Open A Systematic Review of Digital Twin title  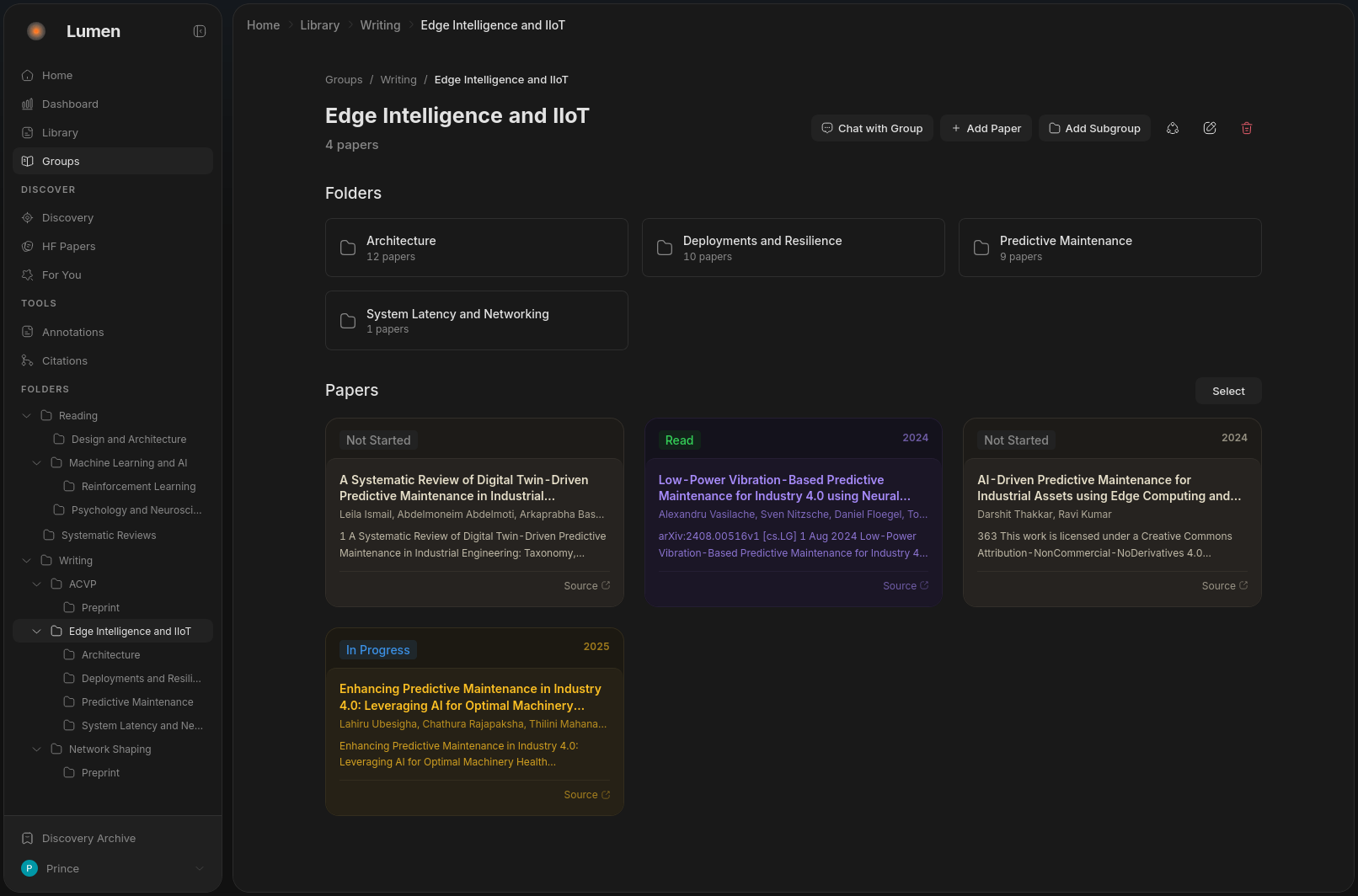[464, 488]
